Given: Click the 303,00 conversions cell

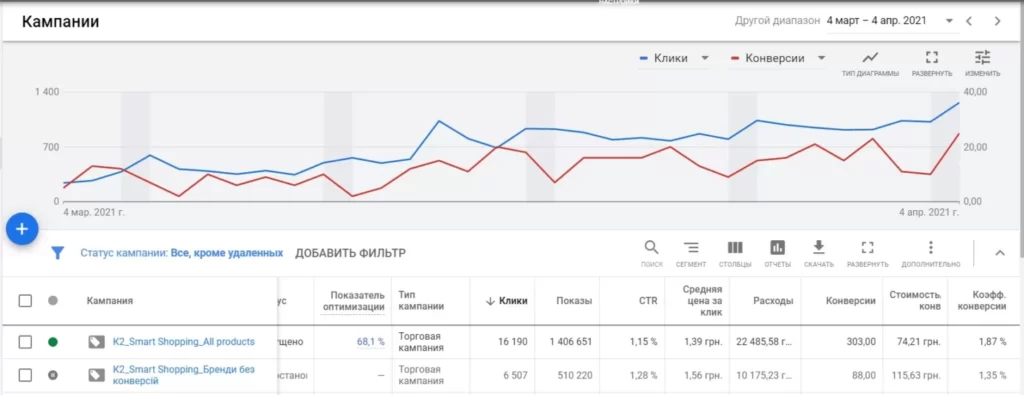Looking at the screenshot, I should pyautogui.click(x=860, y=341).
